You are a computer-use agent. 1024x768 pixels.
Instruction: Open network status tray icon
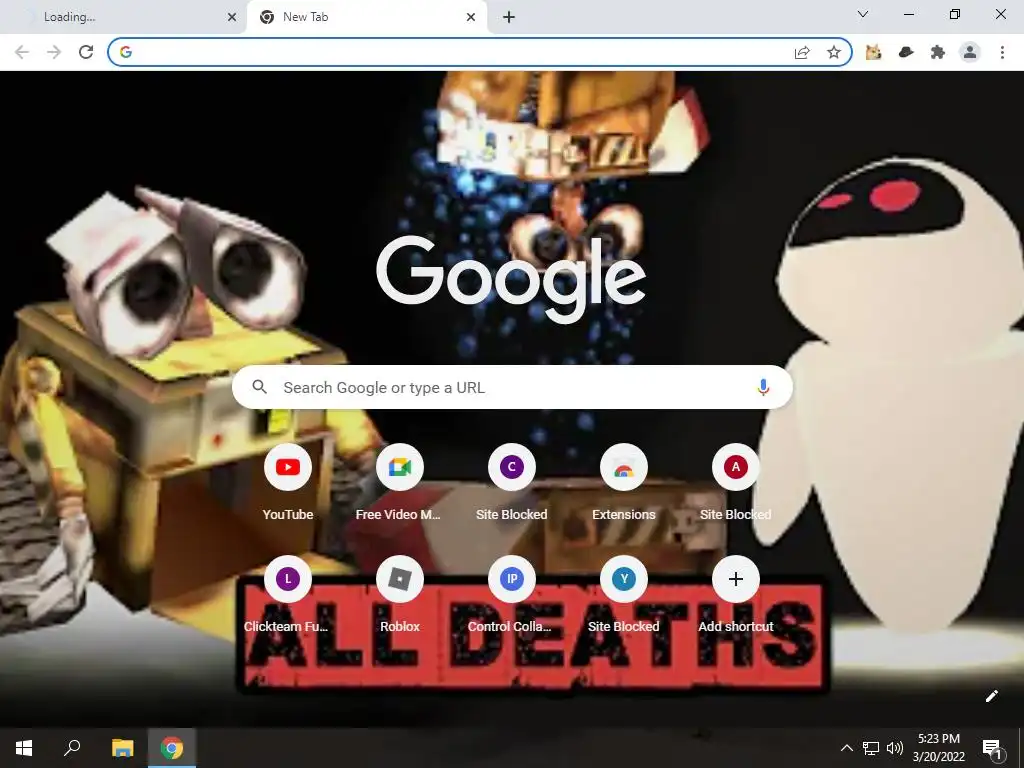pyautogui.click(x=871, y=748)
